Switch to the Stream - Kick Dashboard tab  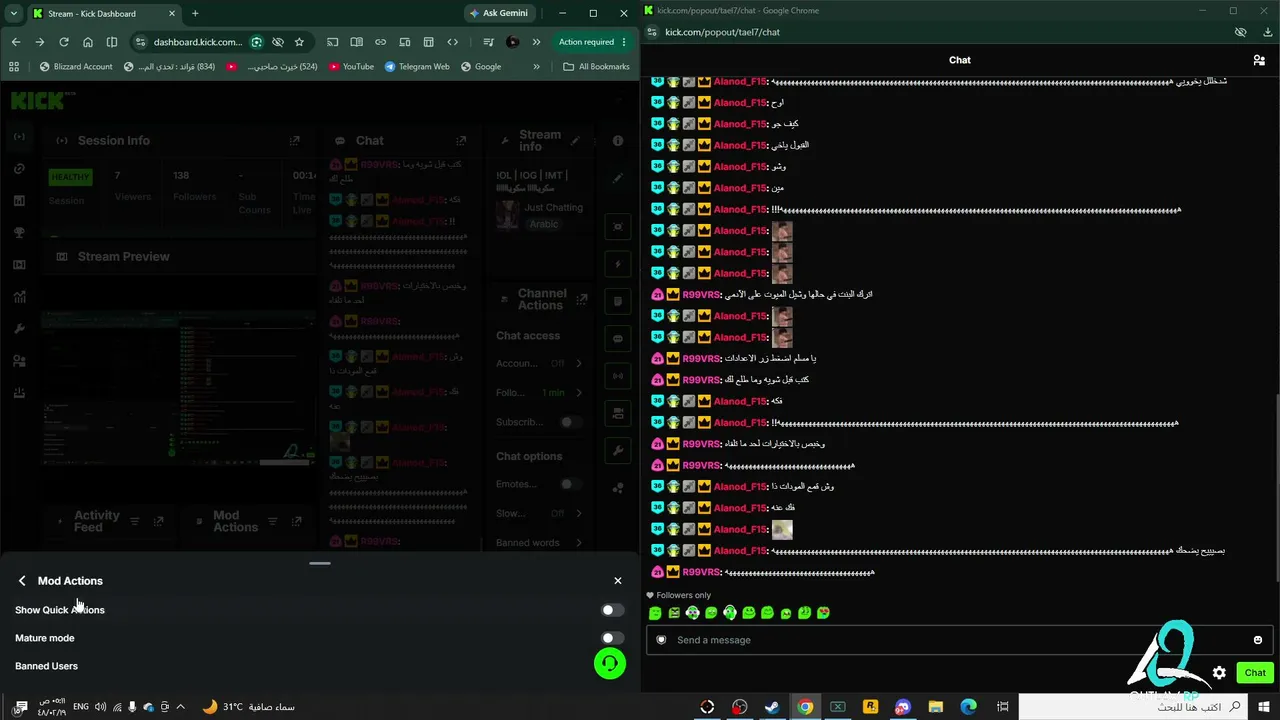pyautogui.click(x=103, y=13)
